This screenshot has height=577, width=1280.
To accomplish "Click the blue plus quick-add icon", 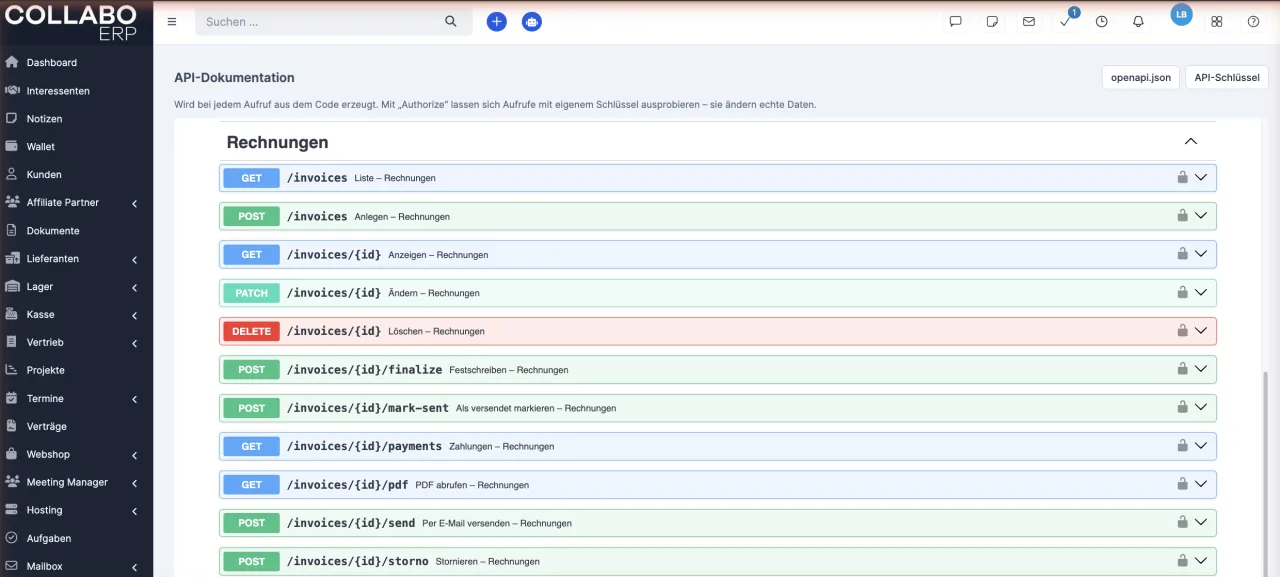I will click(x=497, y=21).
